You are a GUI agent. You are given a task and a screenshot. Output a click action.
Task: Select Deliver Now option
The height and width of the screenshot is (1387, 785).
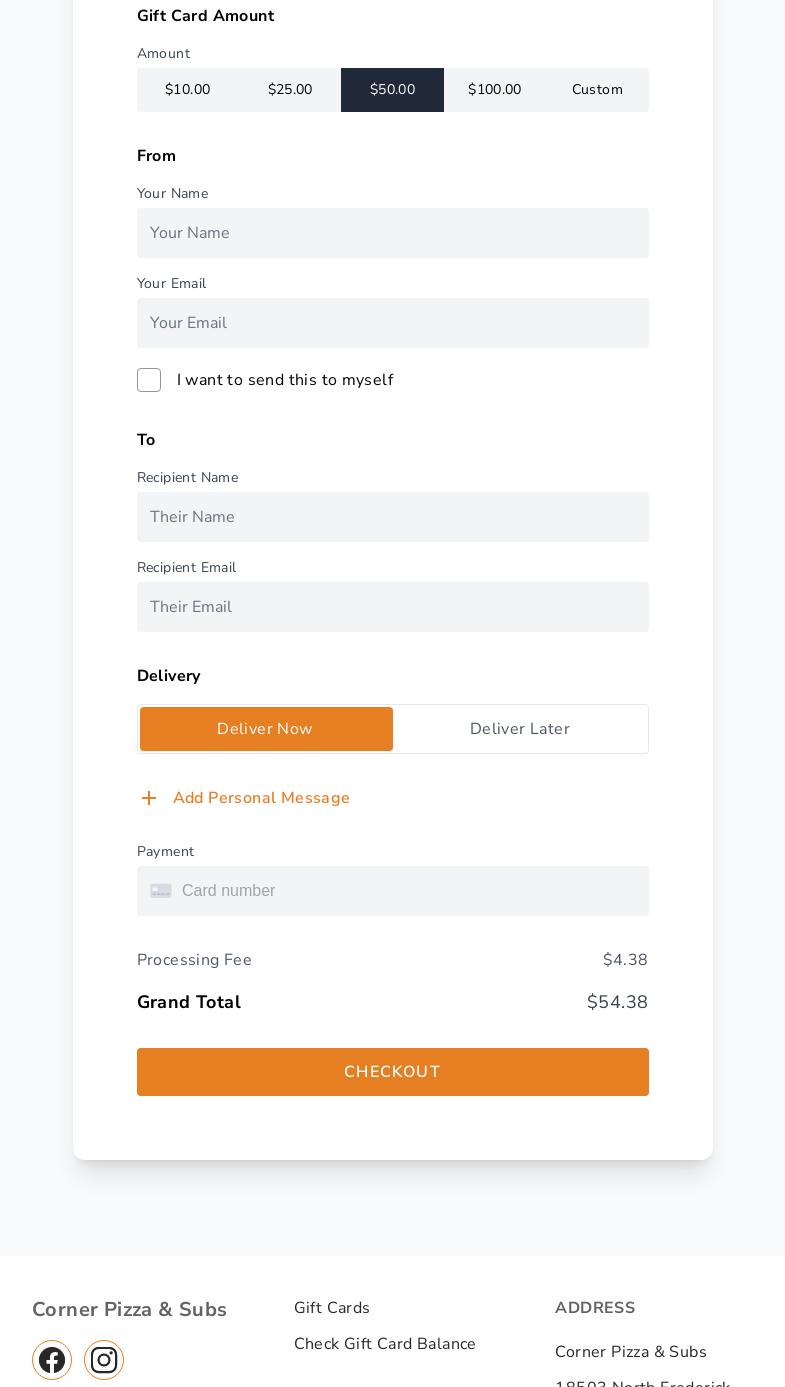coord(266,729)
